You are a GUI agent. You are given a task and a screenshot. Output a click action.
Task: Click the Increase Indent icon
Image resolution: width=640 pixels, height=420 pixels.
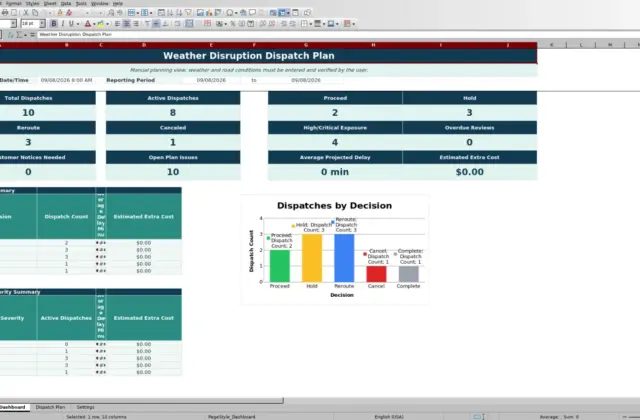[x=284, y=24]
